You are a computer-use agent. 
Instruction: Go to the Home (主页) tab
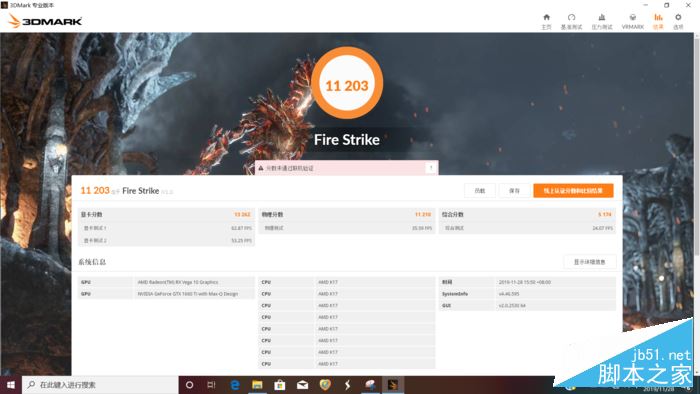point(546,21)
